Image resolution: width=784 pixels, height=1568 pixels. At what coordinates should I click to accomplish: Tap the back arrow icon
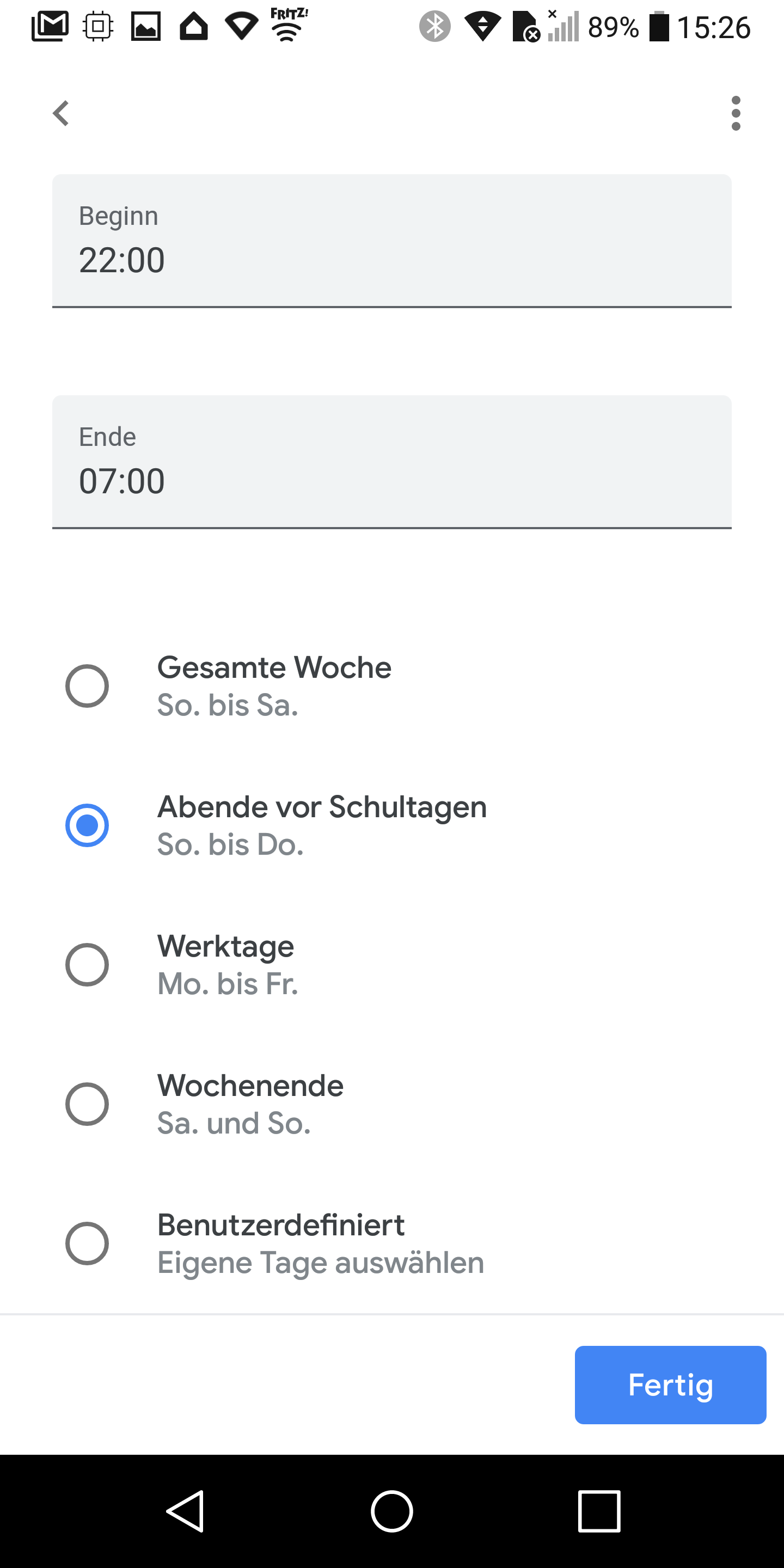pos(61,113)
